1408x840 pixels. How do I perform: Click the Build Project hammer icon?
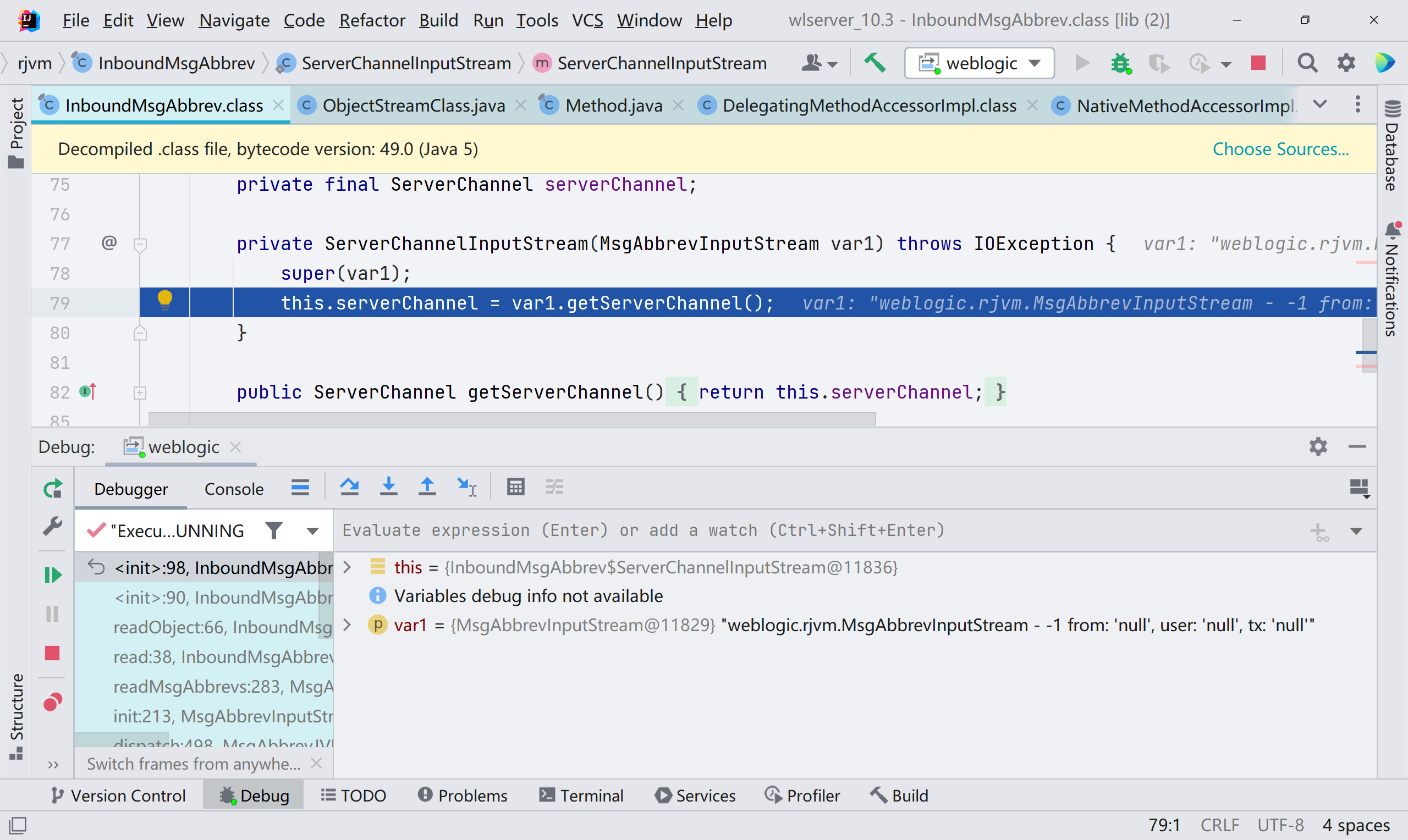(x=874, y=63)
